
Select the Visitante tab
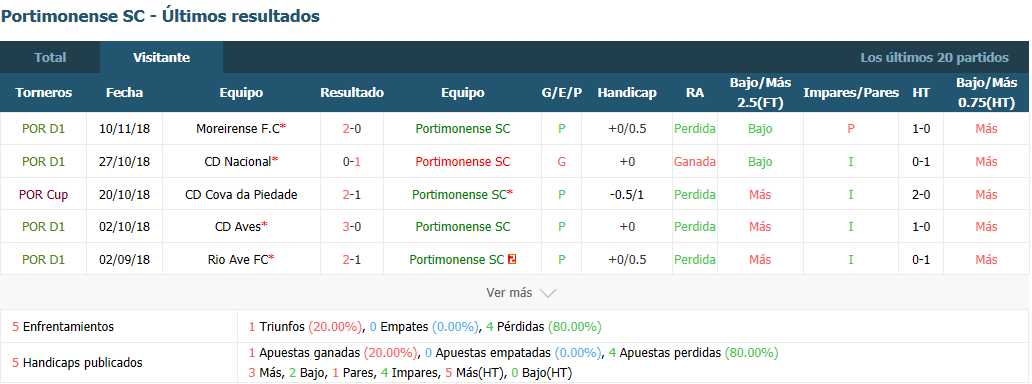coord(161,57)
